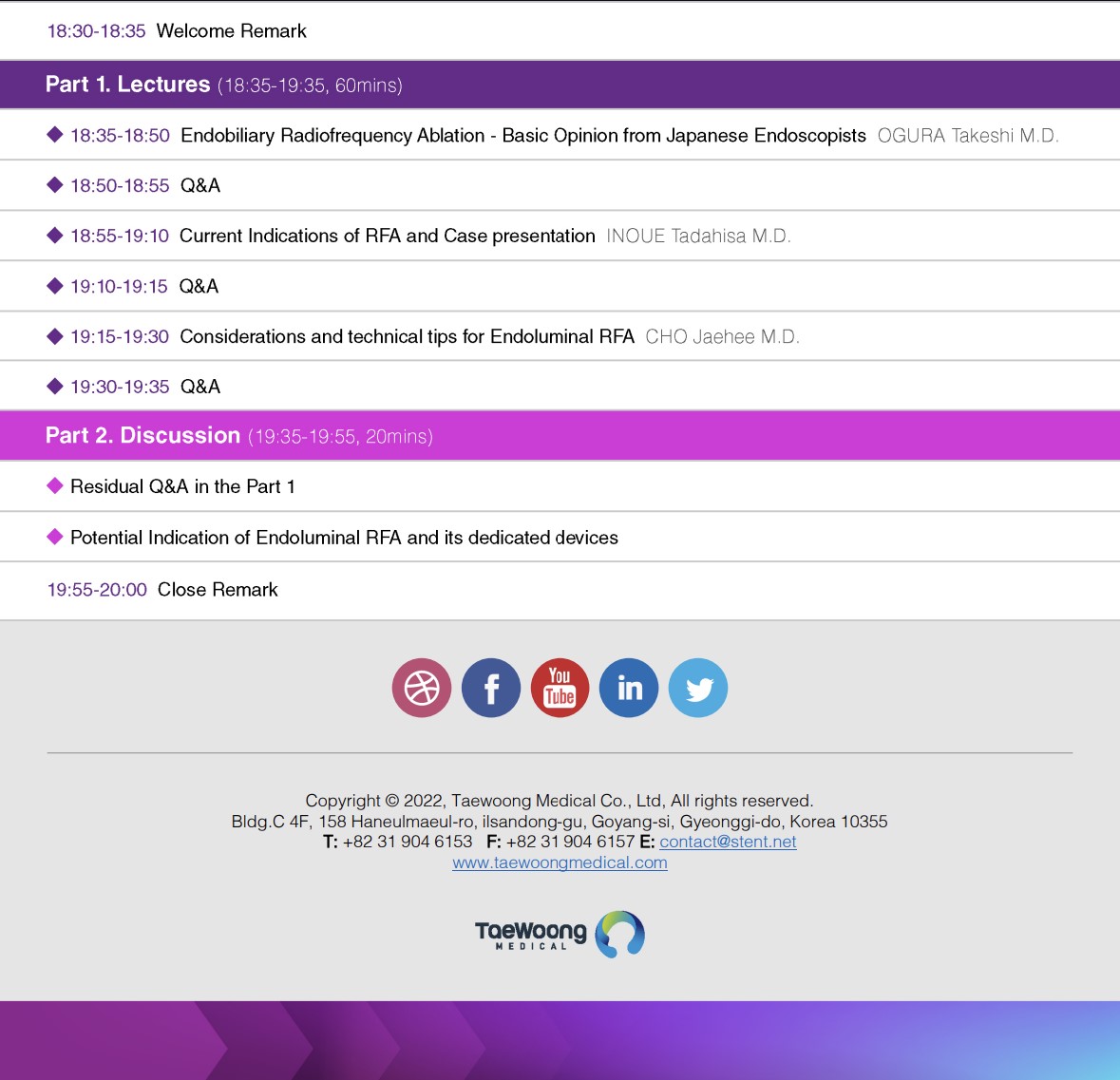The image size is (1120, 1080).
Task: Visit the LinkedIn icon
Action: 629,688
